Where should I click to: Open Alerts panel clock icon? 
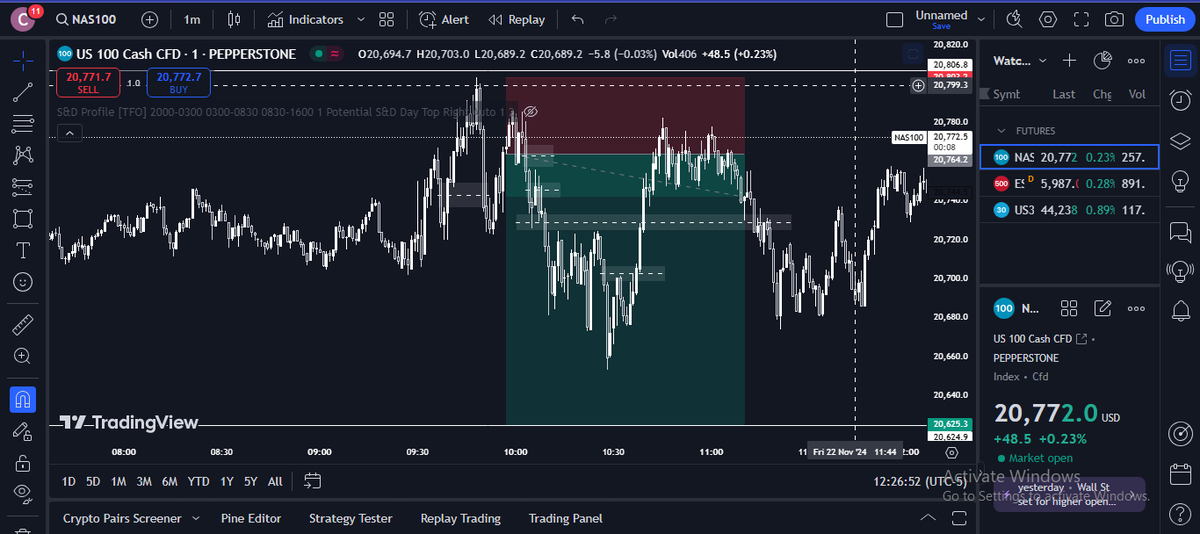click(x=1180, y=99)
